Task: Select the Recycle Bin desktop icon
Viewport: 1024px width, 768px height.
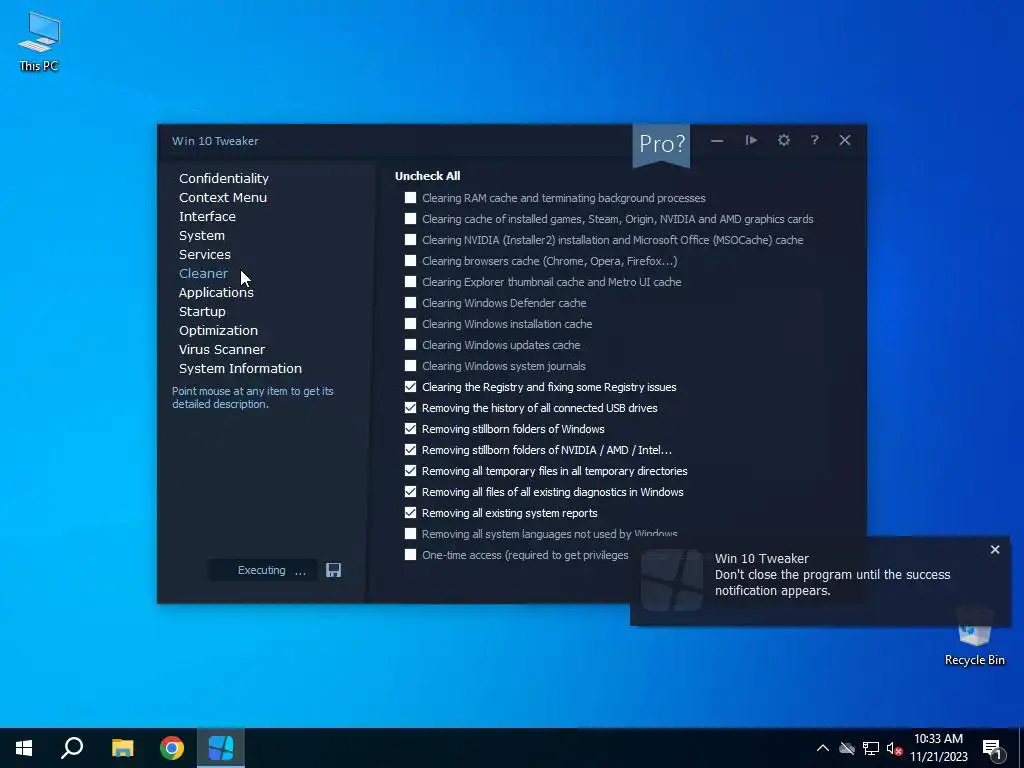Action: coord(974,635)
